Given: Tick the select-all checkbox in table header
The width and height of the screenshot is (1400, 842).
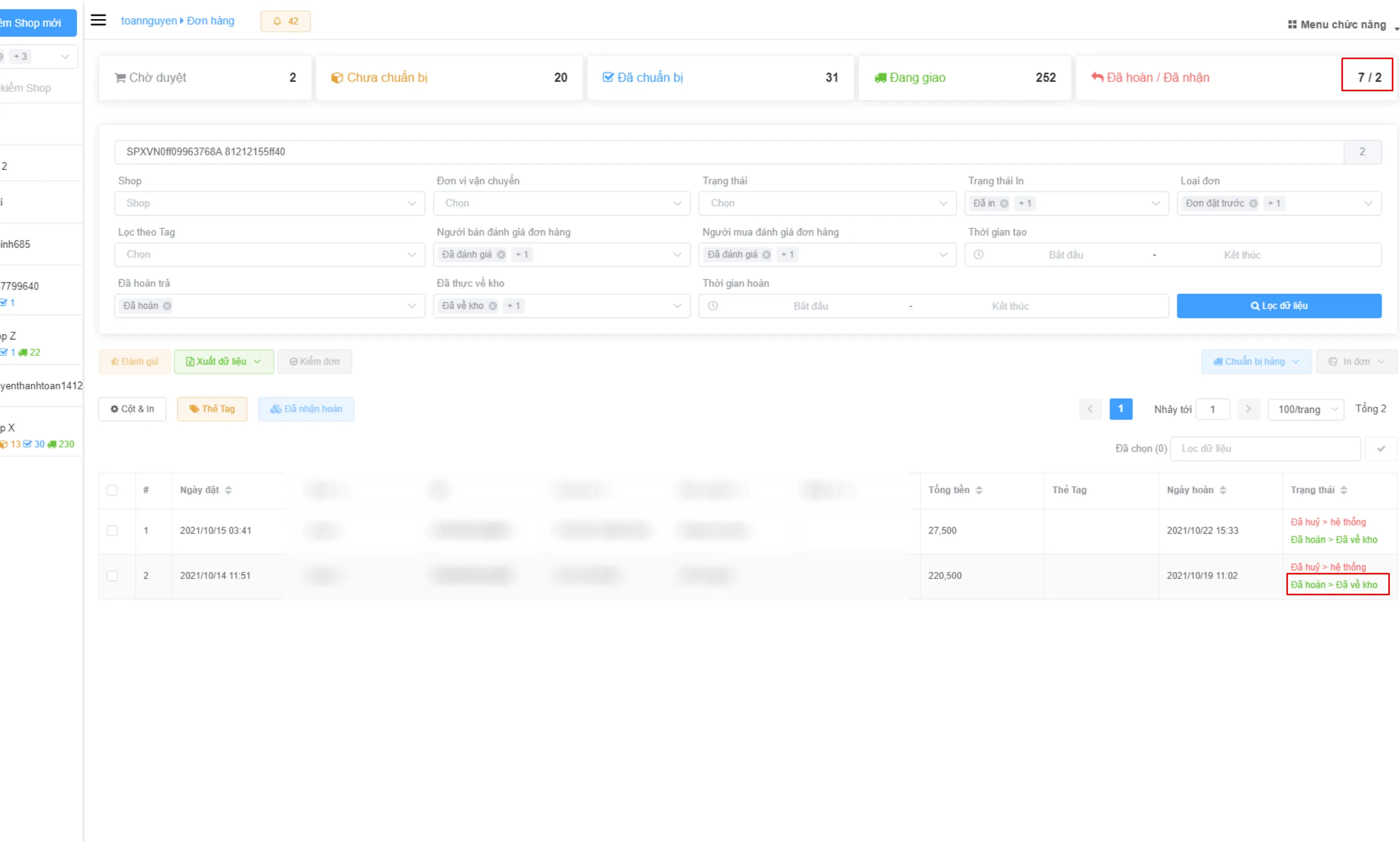Looking at the screenshot, I should click(112, 490).
